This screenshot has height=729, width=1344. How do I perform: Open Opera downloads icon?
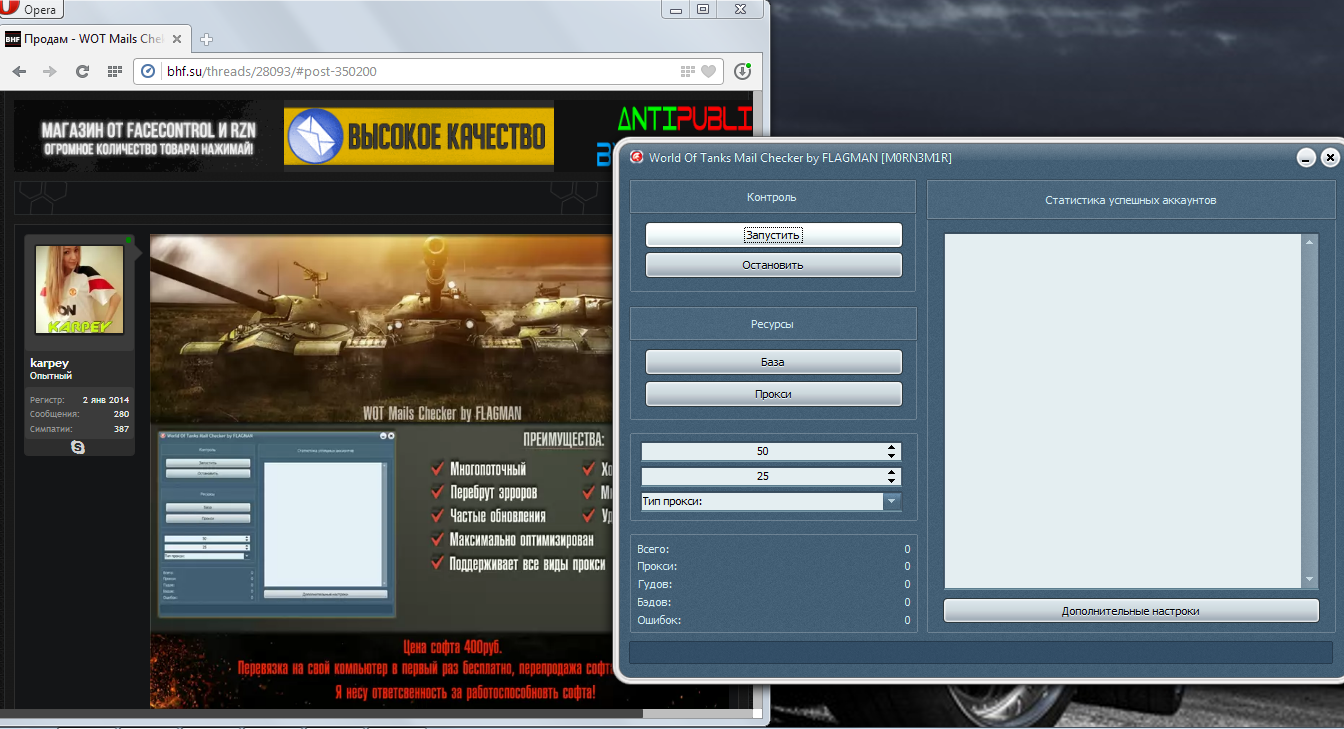pos(742,71)
